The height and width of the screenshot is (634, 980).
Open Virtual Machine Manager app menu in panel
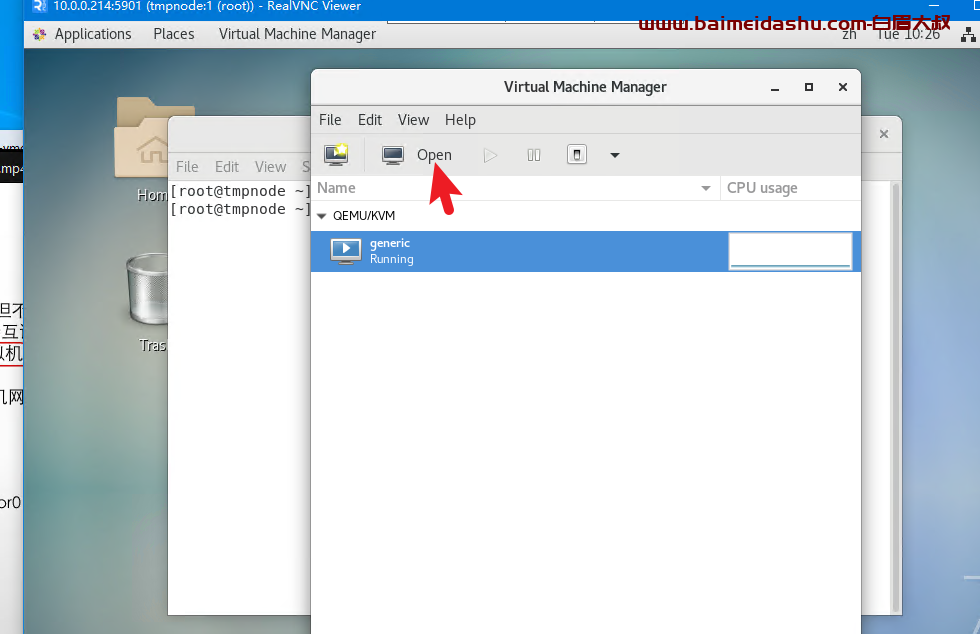pyautogui.click(x=298, y=34)
